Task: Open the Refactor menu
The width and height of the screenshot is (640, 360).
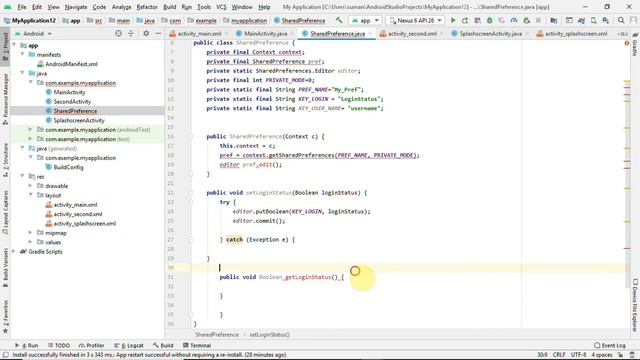Action: tap(147, 7)
